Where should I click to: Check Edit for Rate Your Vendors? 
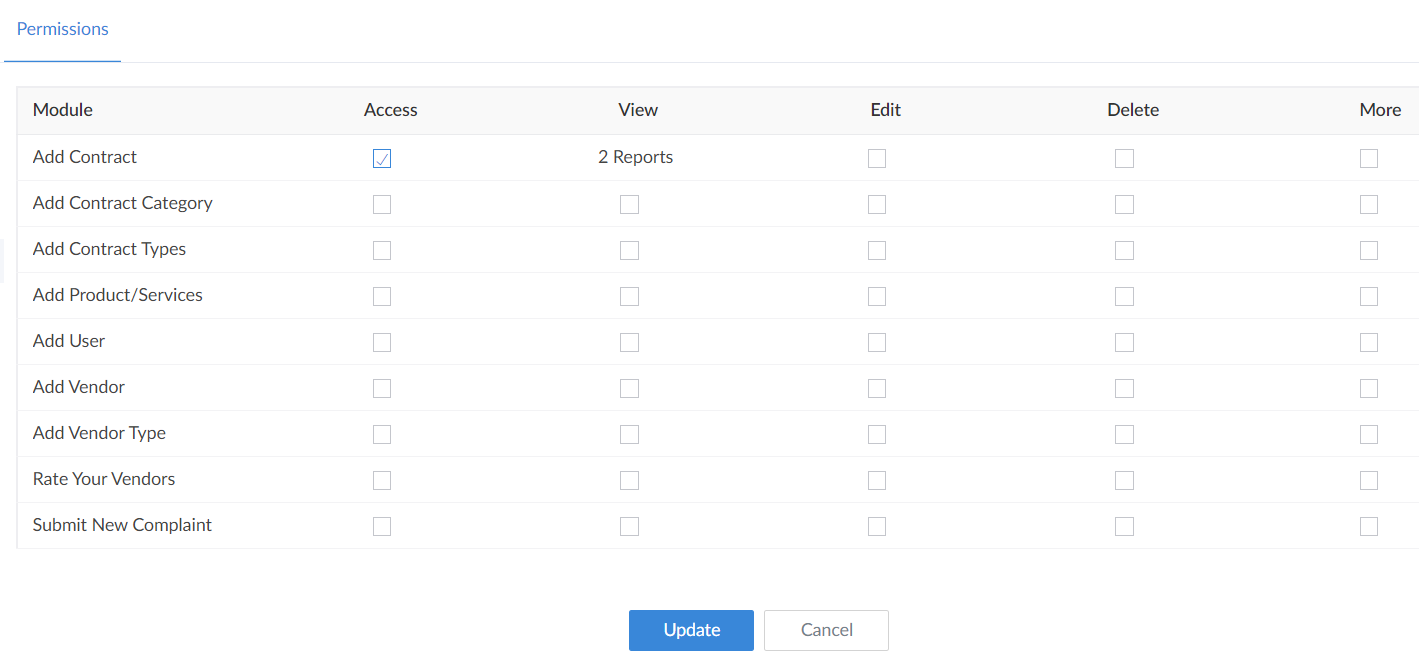click(x=877, y=480)
